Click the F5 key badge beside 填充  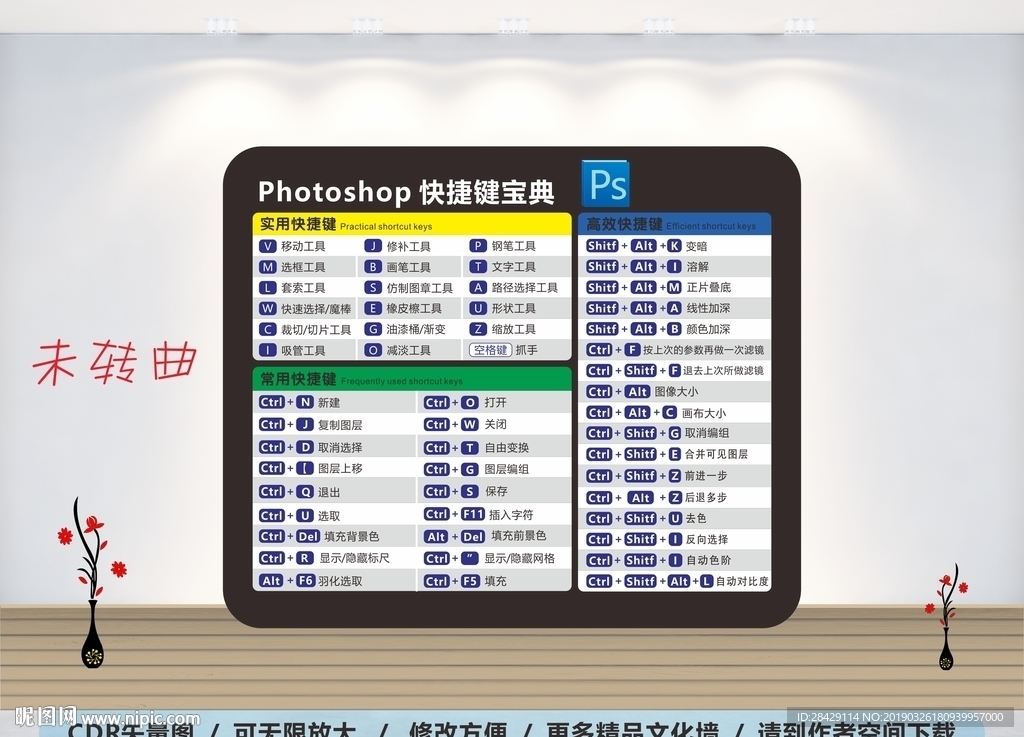point(470,581)
